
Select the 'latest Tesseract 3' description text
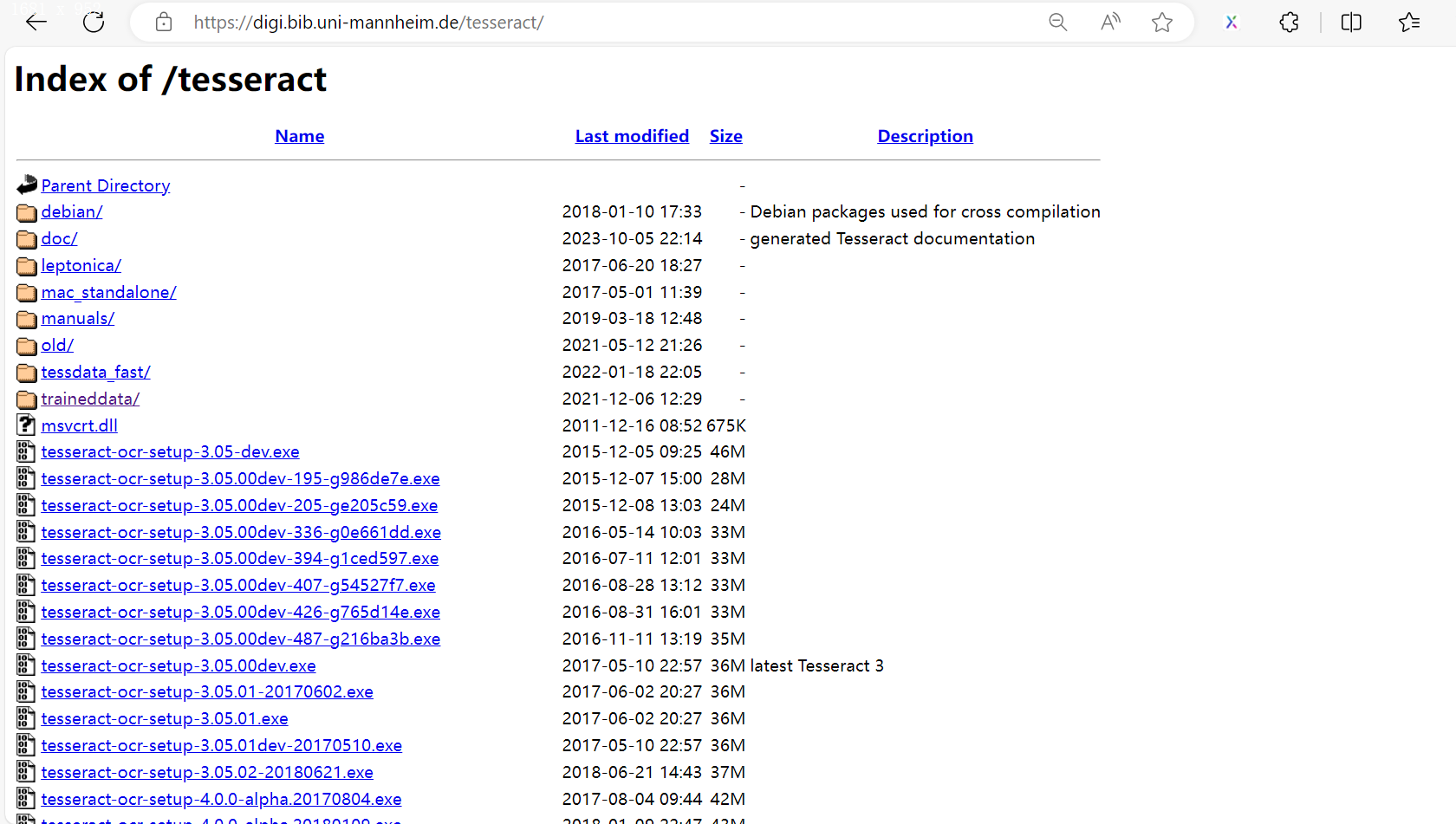tap(816, 665)
